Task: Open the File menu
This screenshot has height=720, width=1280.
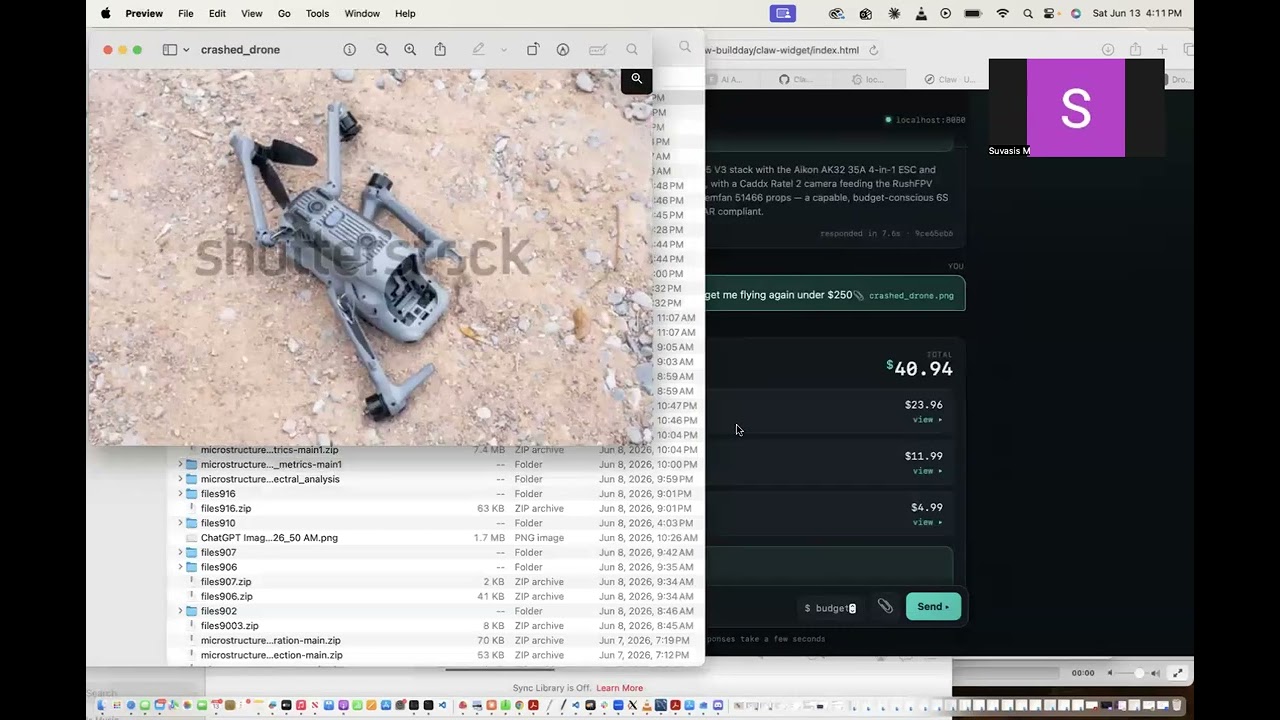Action: [x=186, y=13]
